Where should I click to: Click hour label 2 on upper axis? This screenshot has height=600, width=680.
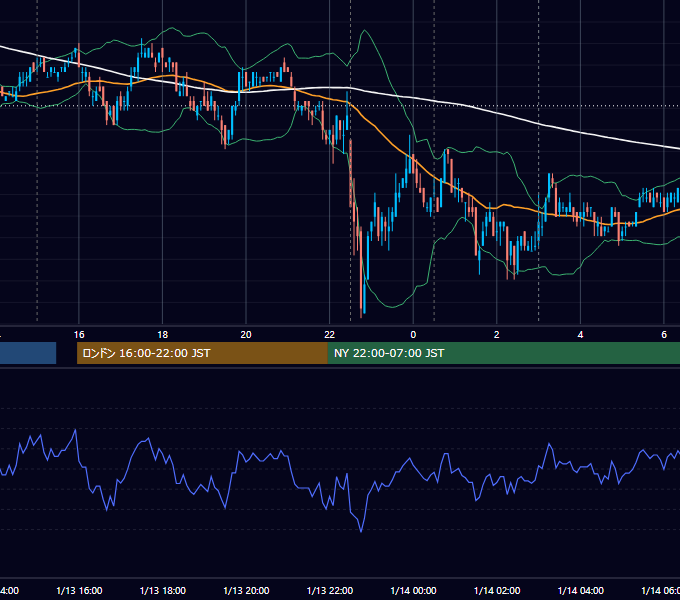click(x=497, y=335)
